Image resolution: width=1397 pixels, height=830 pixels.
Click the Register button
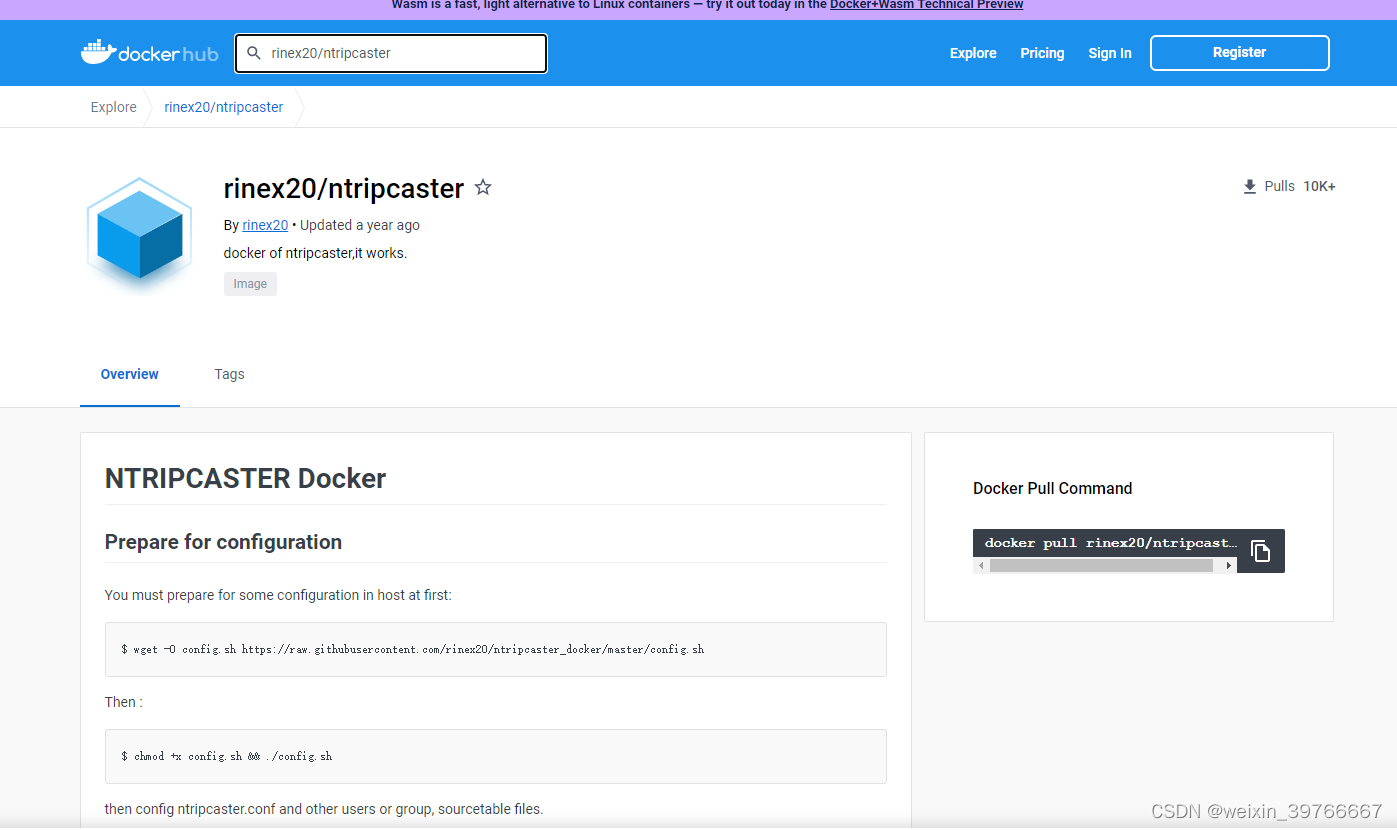1239,53
